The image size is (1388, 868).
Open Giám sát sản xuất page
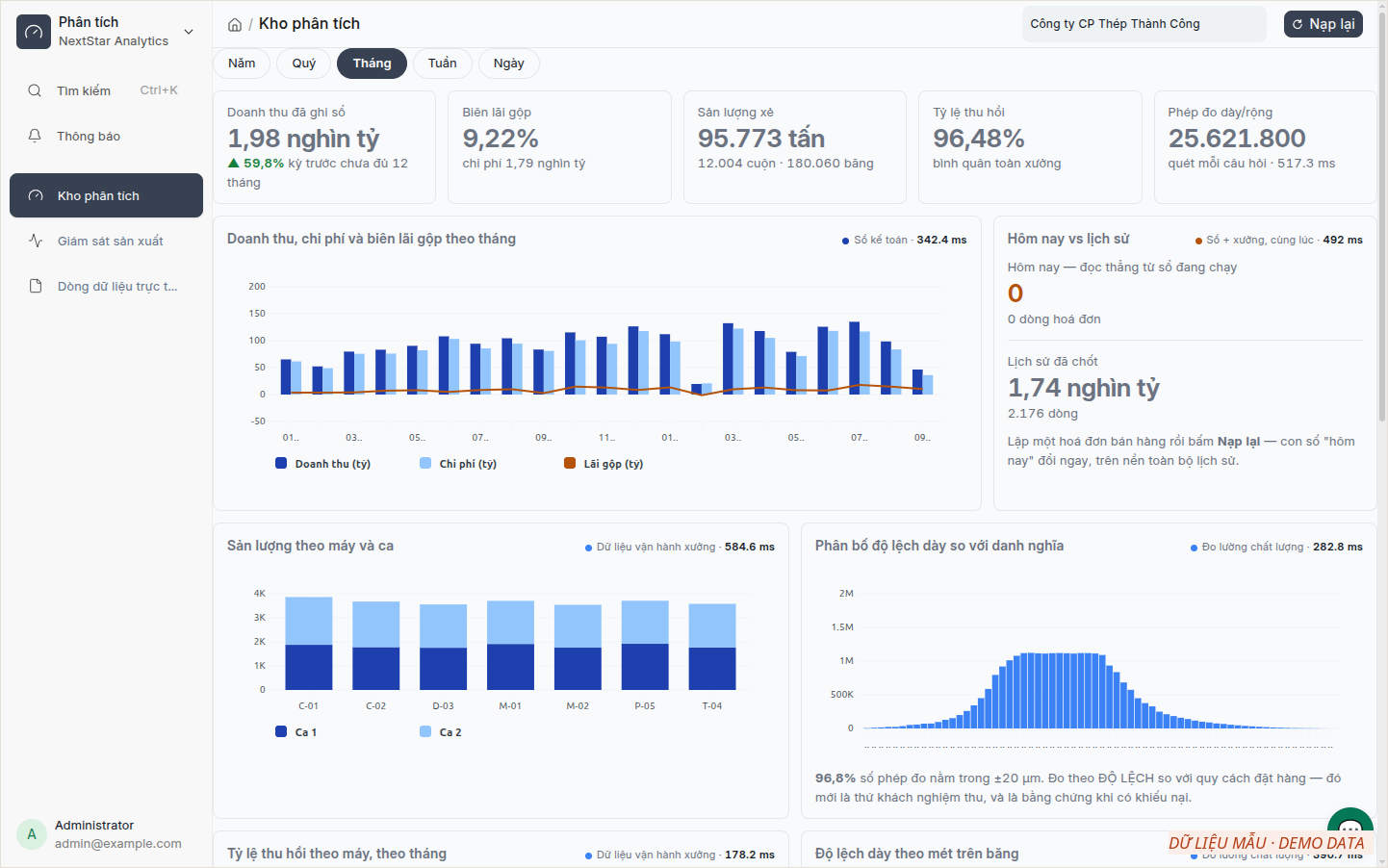coord(106,241)
